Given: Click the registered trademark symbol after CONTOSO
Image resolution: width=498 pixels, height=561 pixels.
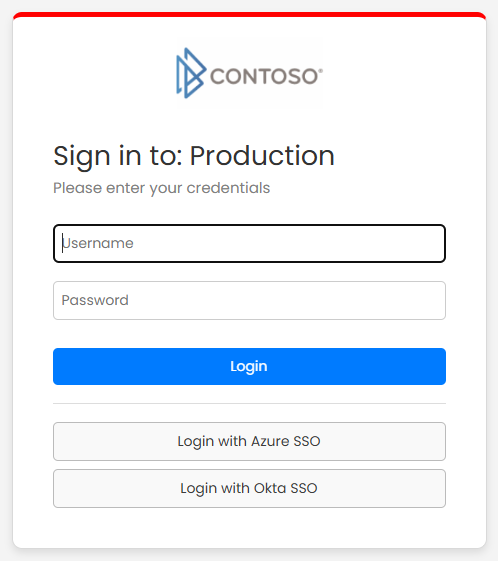Looking at the screenshot, I should 321,71.
